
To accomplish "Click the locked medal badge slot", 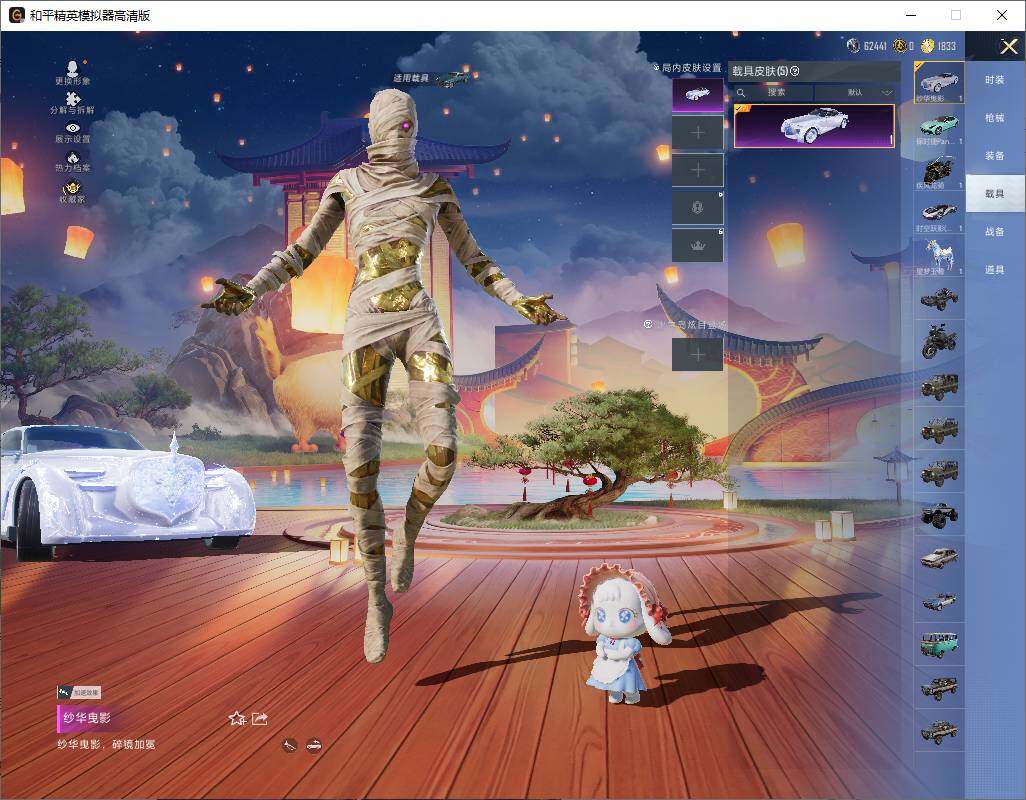I will pyautogui.click(x=698, y=207).
